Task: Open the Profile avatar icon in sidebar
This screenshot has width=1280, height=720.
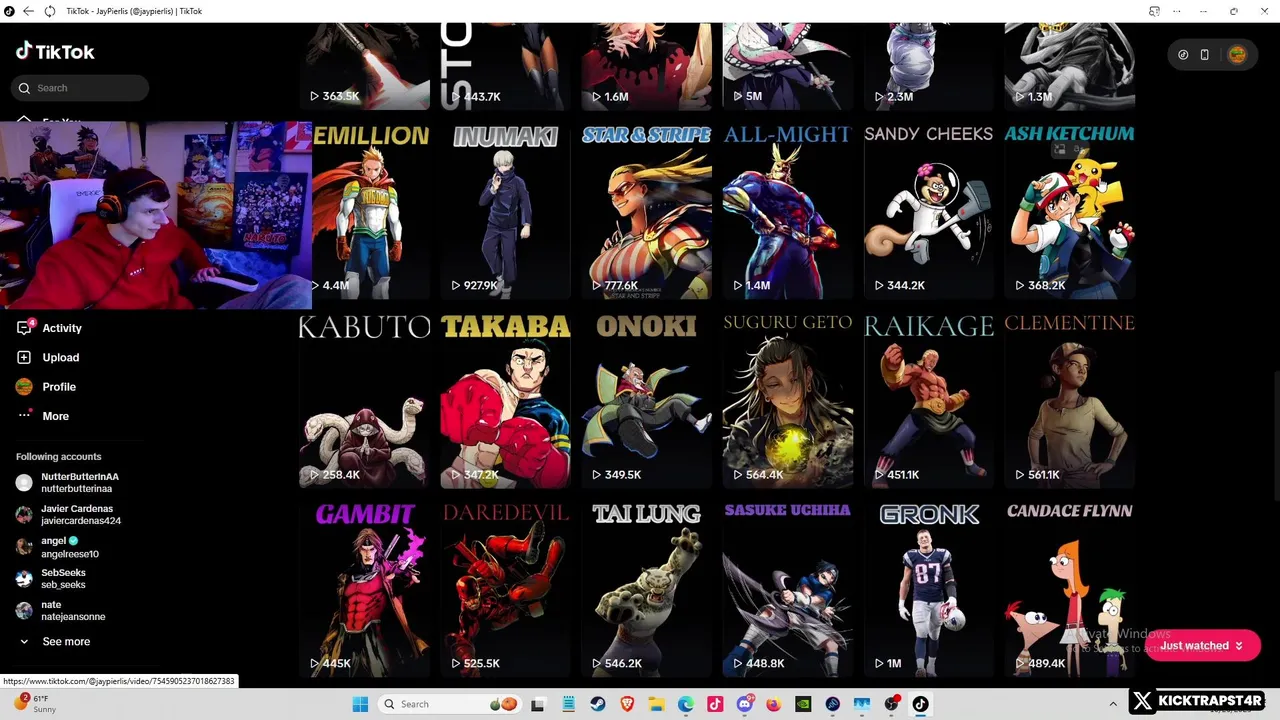Action: [x=24, y=386]
